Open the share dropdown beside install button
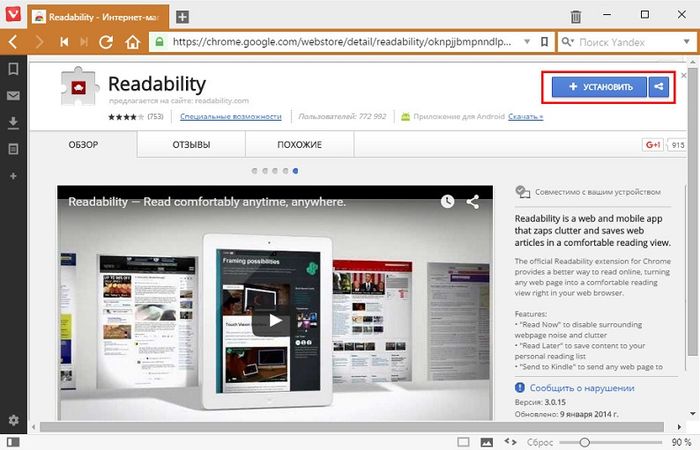 (x=658, y=87)
